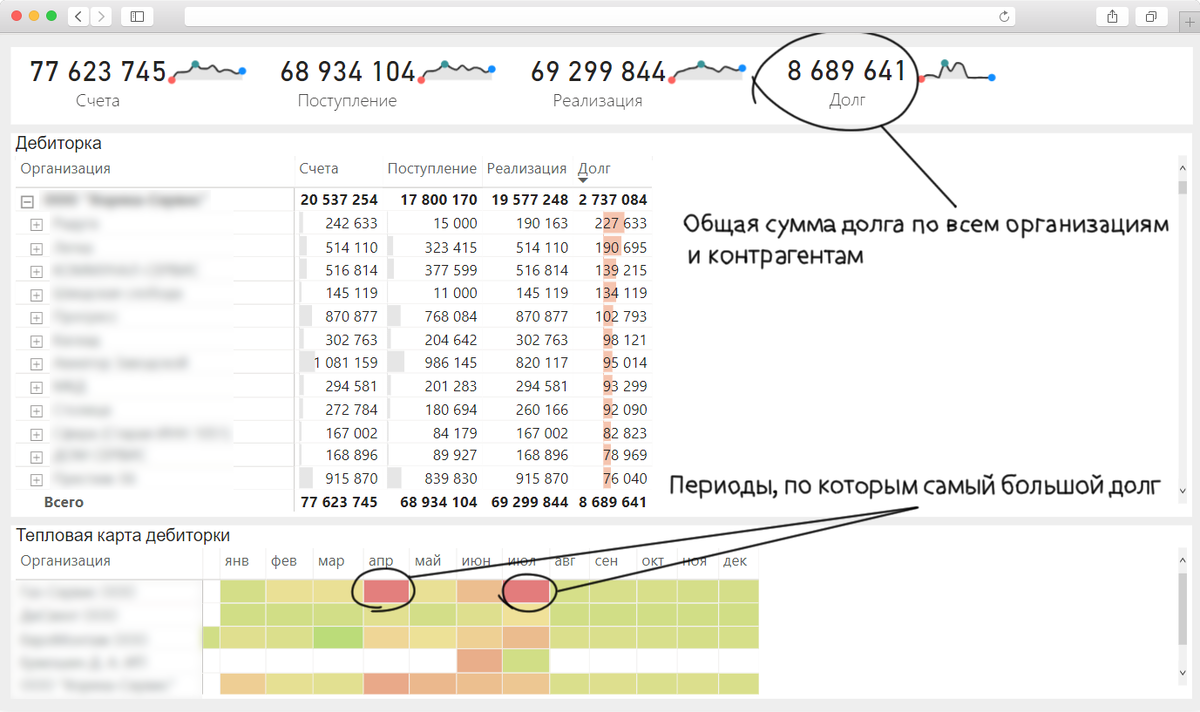This screenshot has height=712, width=1200.
Task: Sort table by the Долг column header
Action: [x=595, y=169]
